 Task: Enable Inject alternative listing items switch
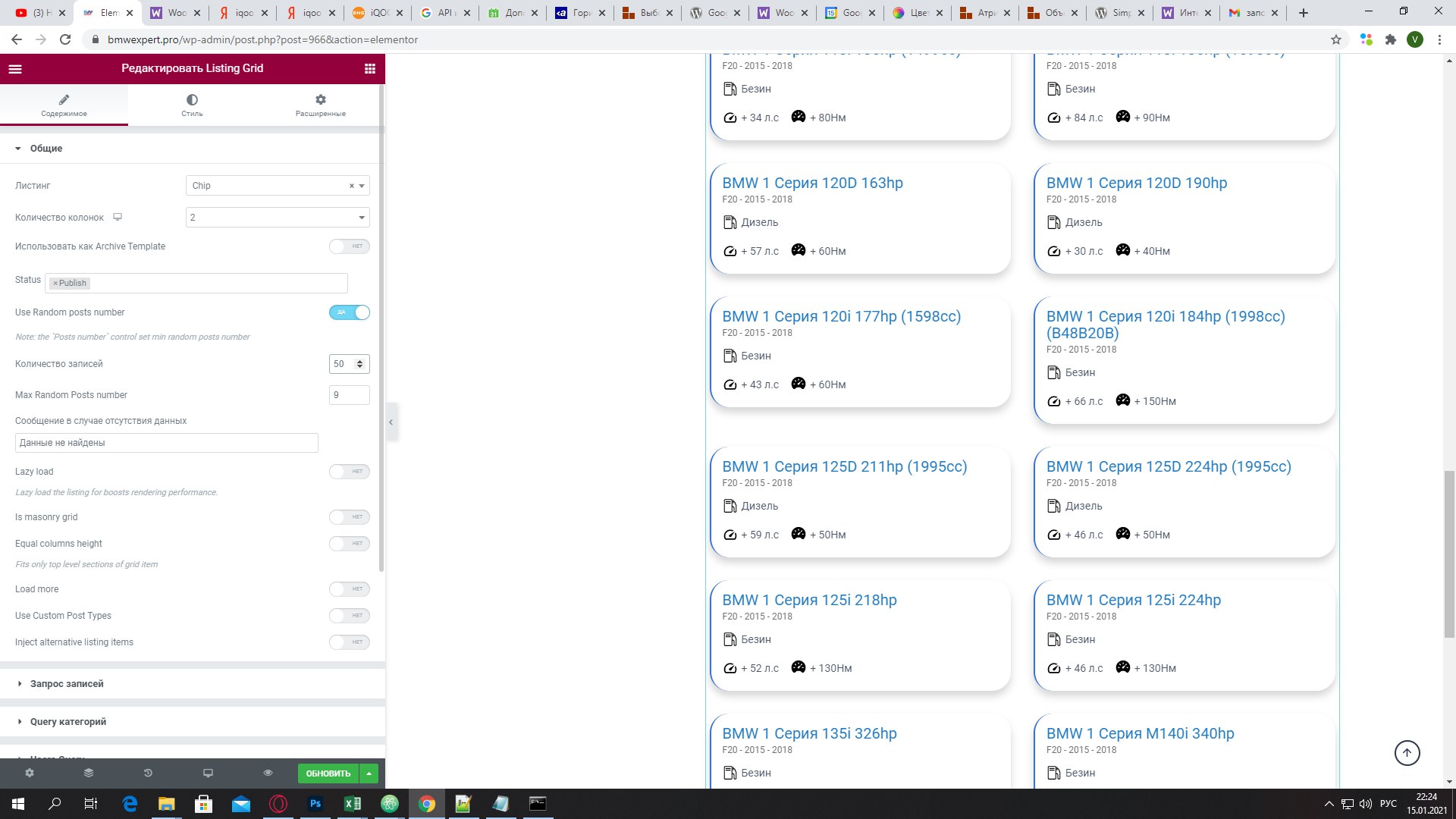pos(350,642)
